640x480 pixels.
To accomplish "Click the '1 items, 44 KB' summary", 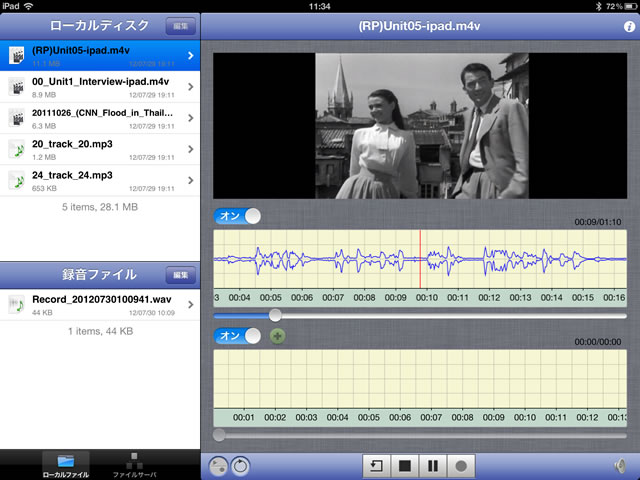I will (x=100, y=331).
